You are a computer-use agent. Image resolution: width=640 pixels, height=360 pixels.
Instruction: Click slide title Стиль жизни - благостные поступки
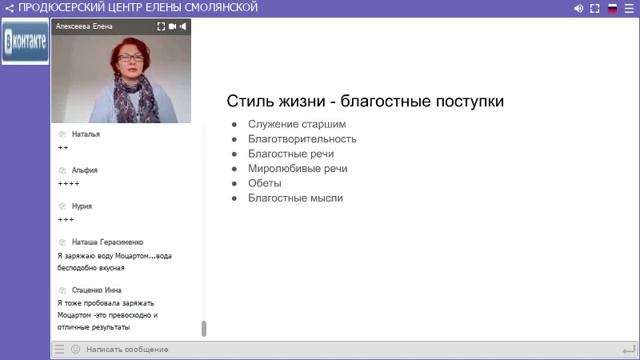tap(365, 101)
